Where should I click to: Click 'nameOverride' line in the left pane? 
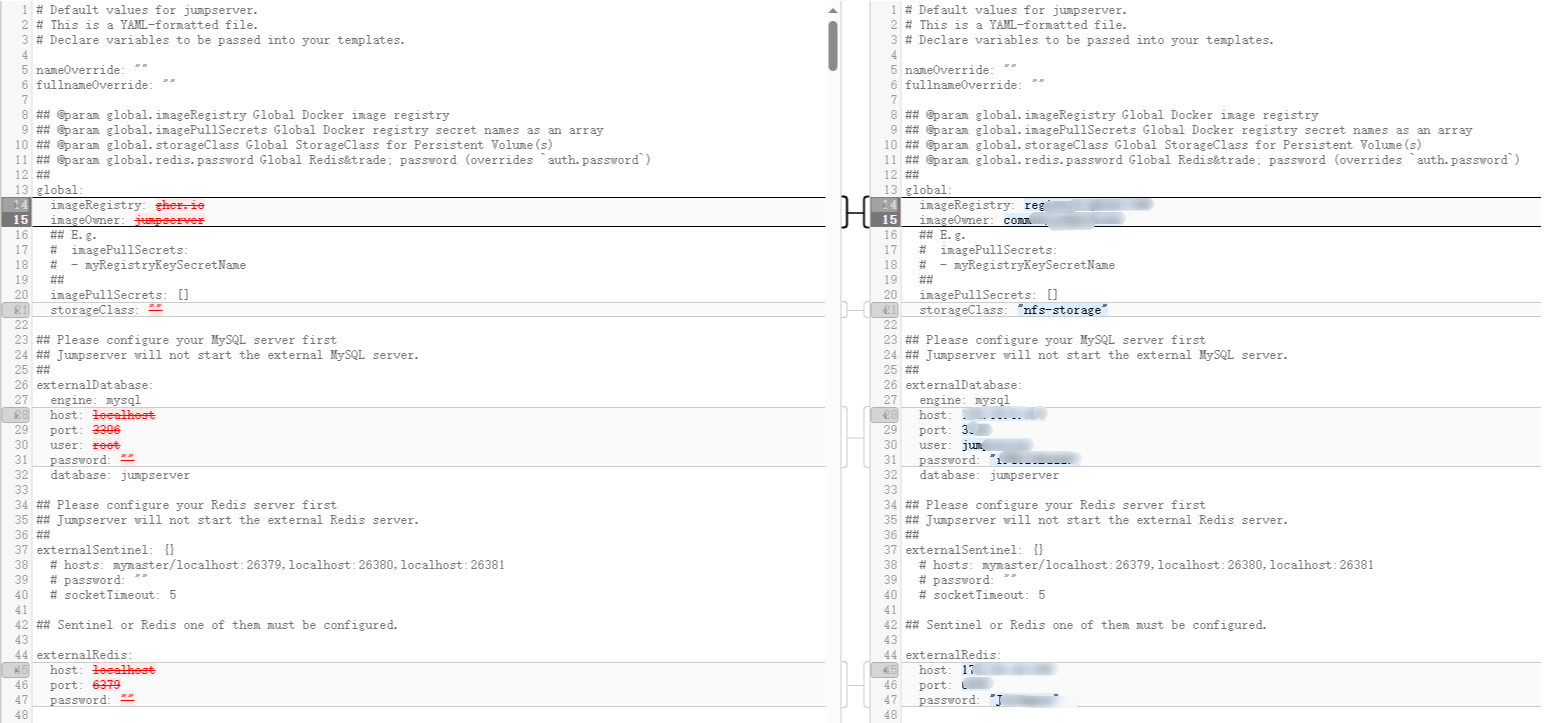pyautogui.click(x=92, y=70)
